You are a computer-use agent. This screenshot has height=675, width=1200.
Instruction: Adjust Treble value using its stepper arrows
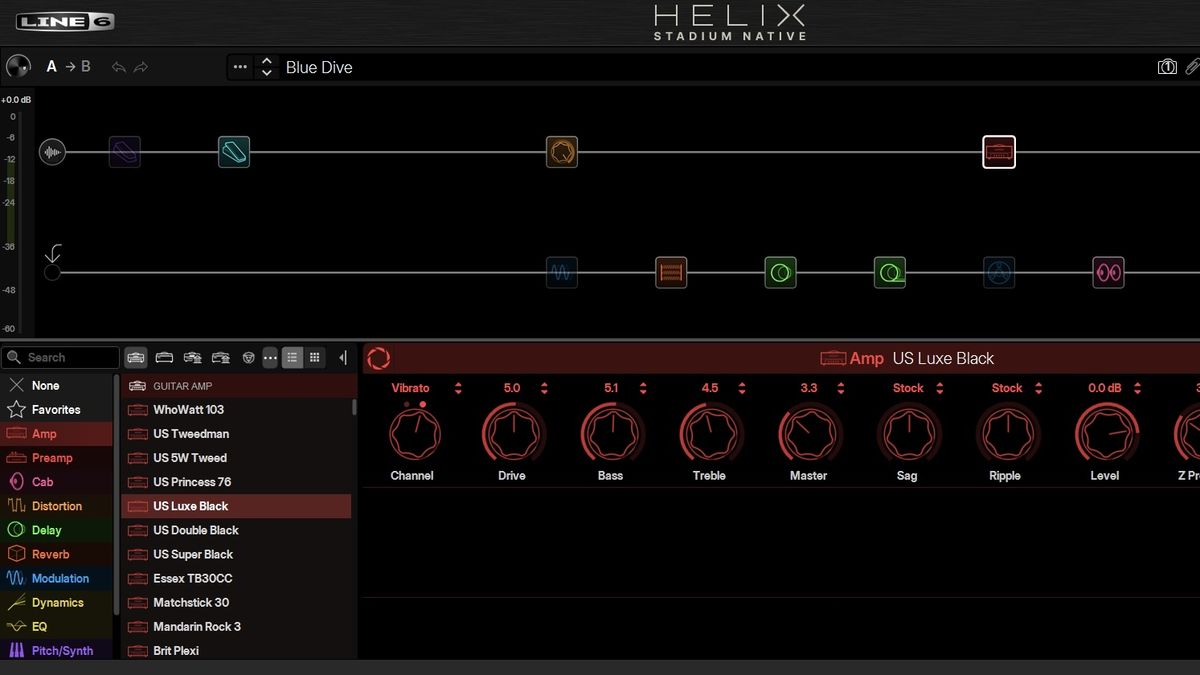point(742,388)
